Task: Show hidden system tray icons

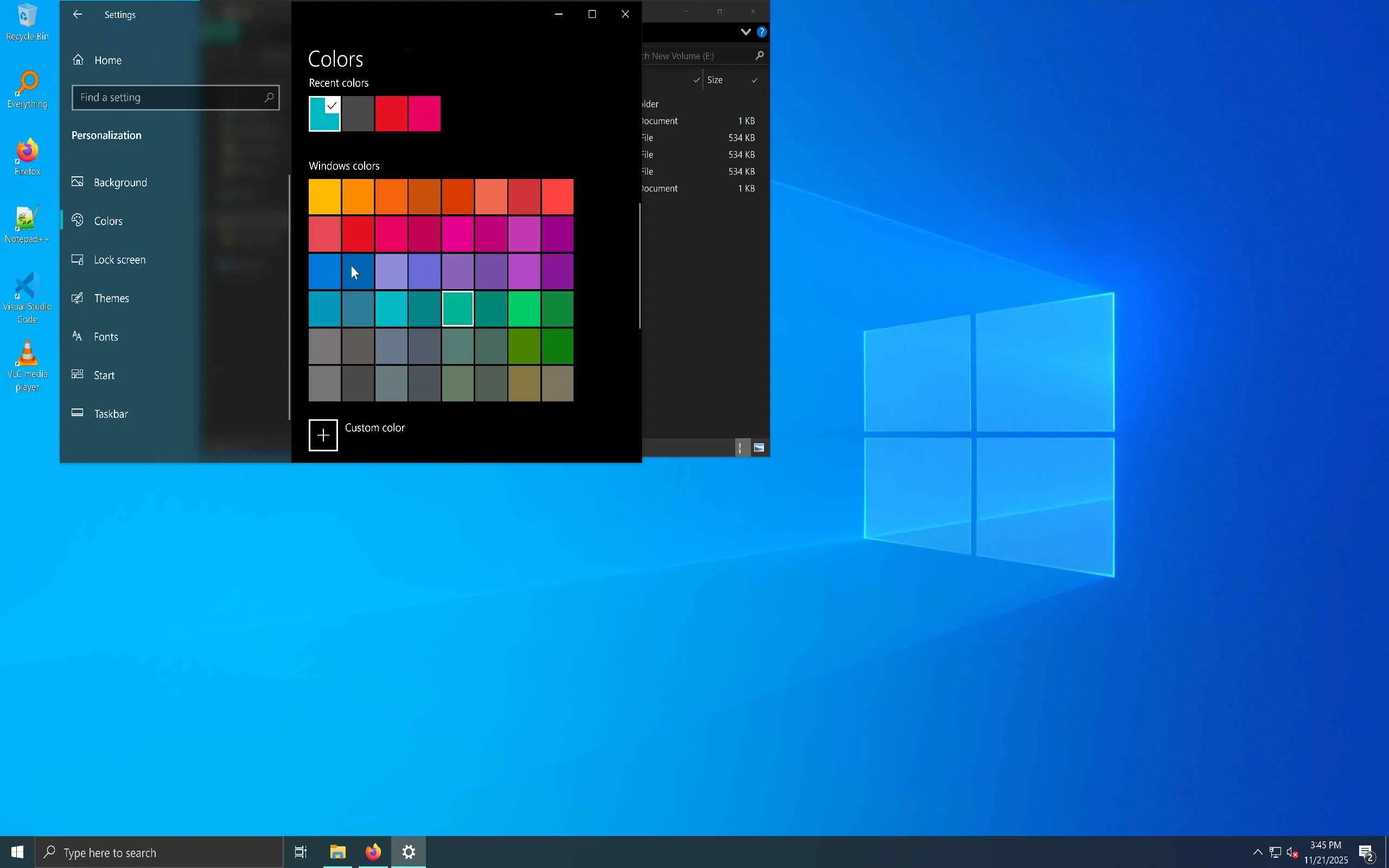Action: tap(1257, 852)
